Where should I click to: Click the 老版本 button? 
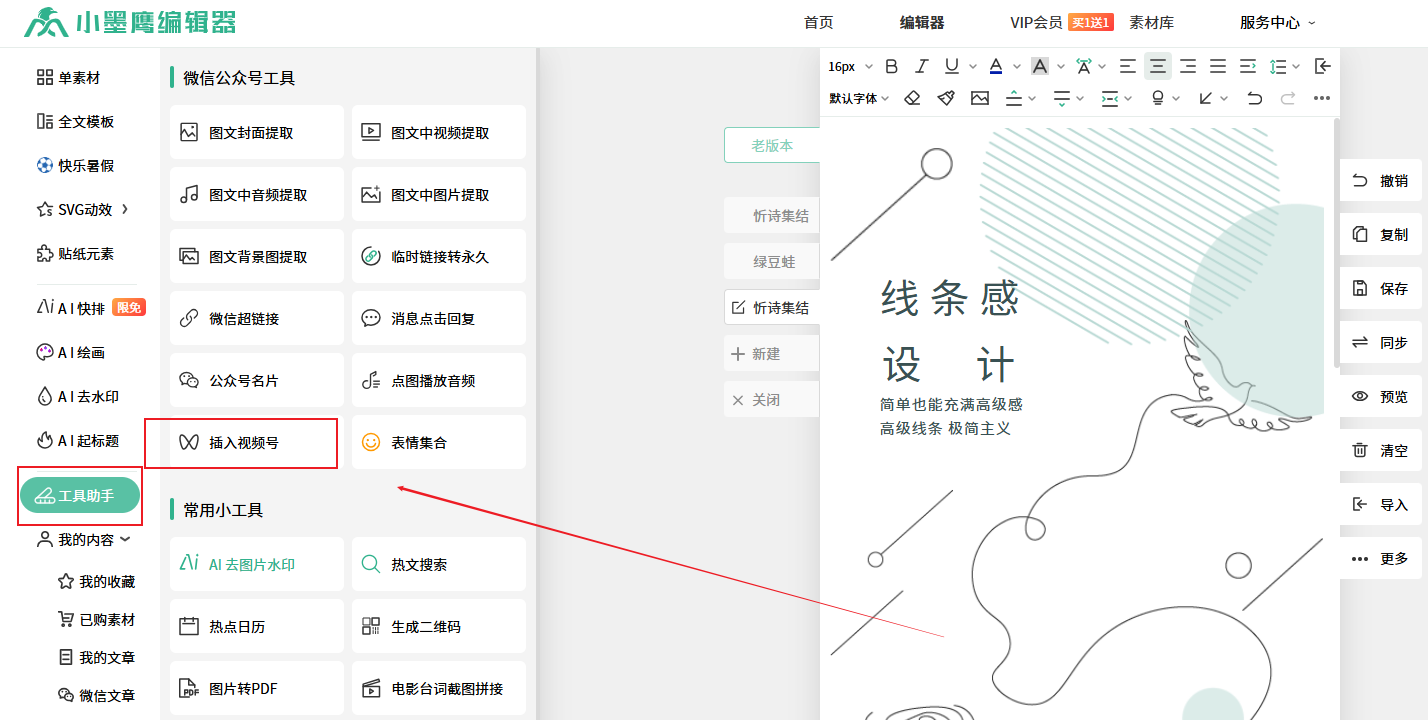coord(772,145)
